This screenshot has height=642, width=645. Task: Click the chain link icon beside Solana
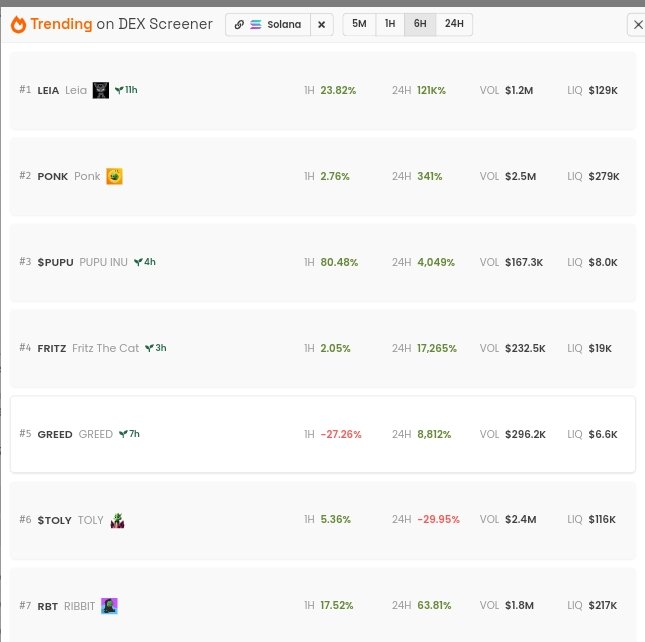coord(239,24)
